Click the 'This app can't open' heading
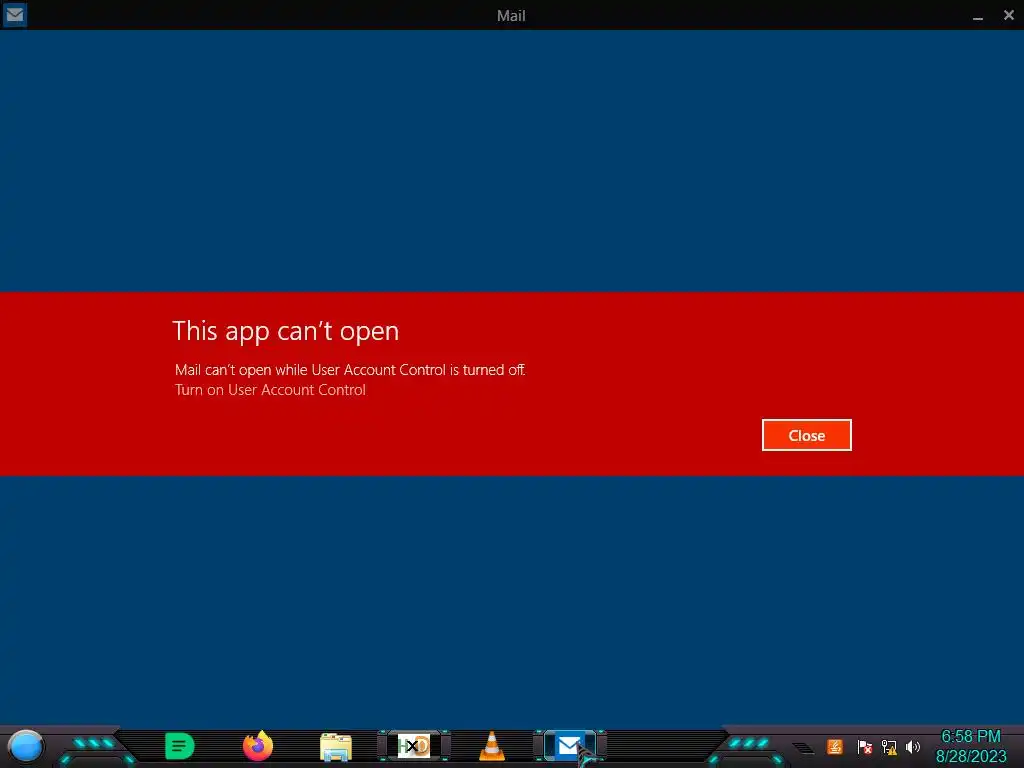This screenshot has height=768, width=1024. (x=285, y=331)
